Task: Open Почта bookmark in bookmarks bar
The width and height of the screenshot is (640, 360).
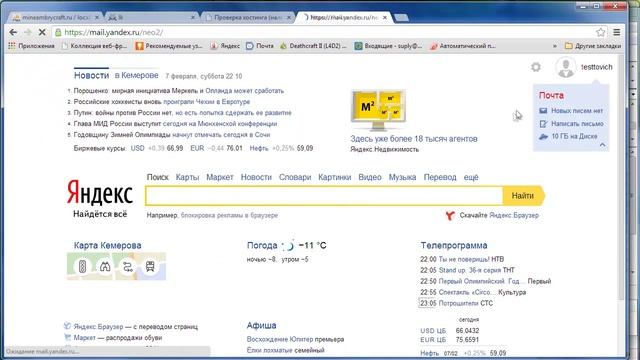Action: (x=260, y=46)
